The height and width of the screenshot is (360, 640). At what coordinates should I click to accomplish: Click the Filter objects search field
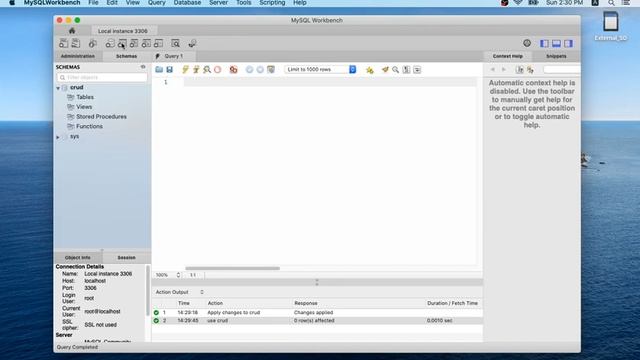tap(102, 77)
